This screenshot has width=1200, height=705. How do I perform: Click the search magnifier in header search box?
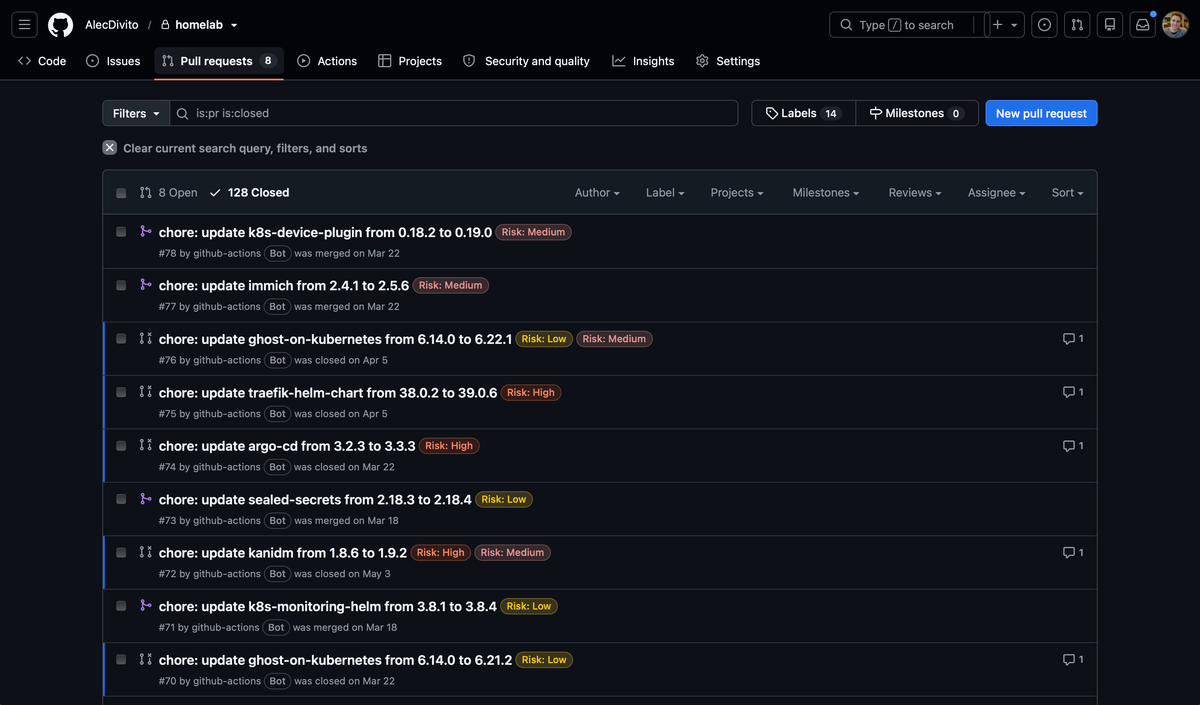pyautogui.click(x=846, y=25)
